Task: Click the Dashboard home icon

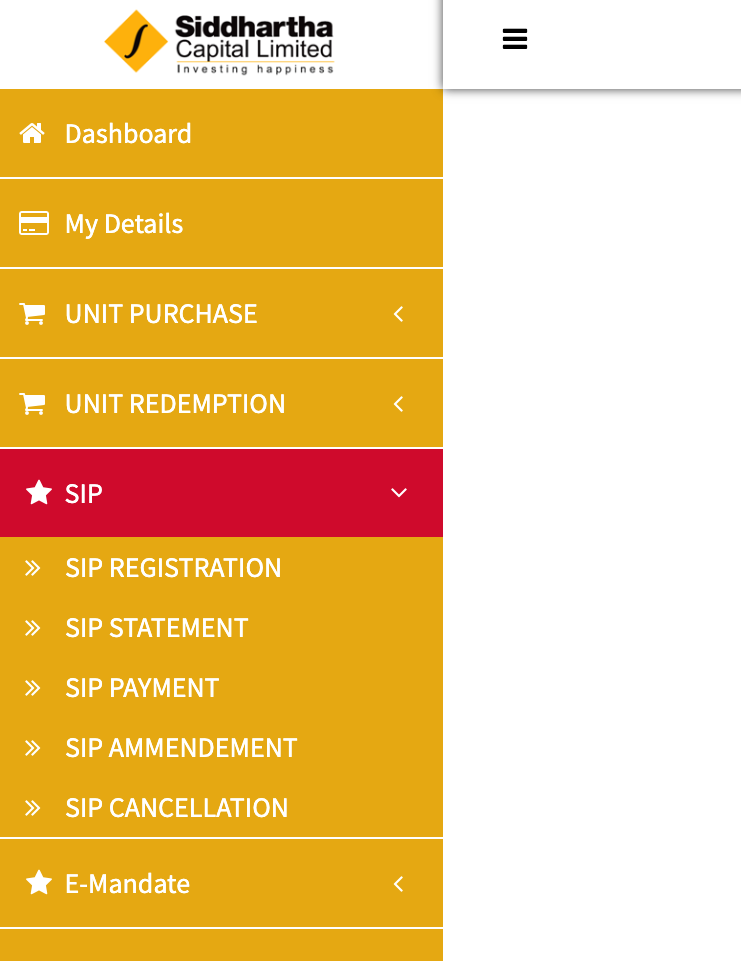Action: 32,133
